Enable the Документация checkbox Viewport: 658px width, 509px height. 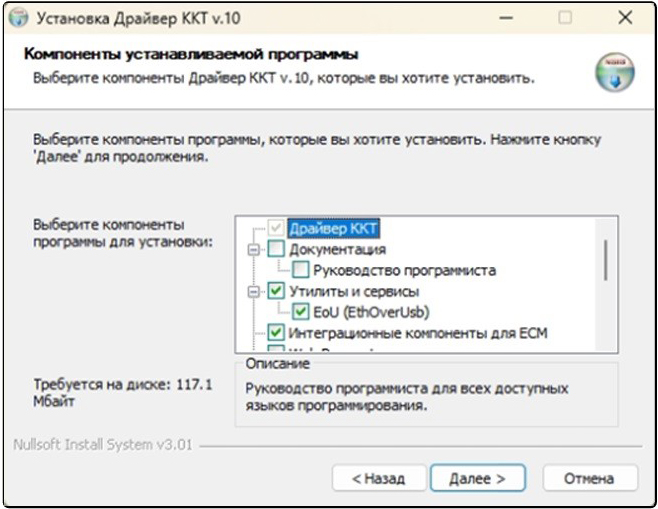[276, 249]
